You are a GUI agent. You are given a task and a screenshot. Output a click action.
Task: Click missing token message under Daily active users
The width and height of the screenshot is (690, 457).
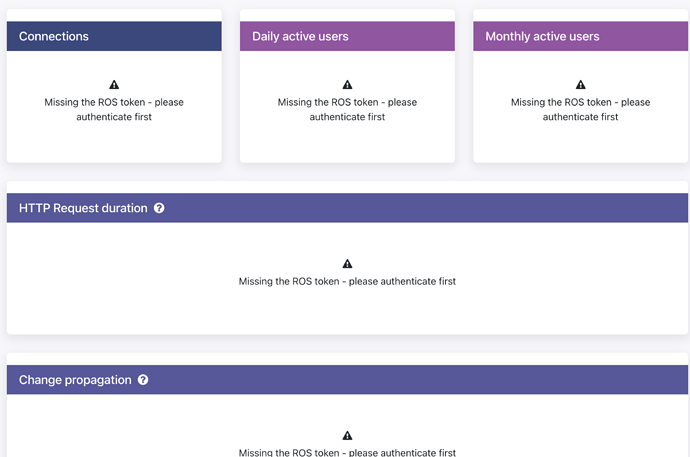[x=347, y=109]
